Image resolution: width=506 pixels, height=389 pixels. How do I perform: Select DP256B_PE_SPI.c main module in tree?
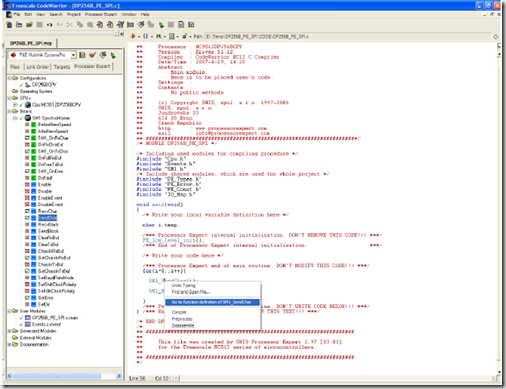click(x=55, y=318)
